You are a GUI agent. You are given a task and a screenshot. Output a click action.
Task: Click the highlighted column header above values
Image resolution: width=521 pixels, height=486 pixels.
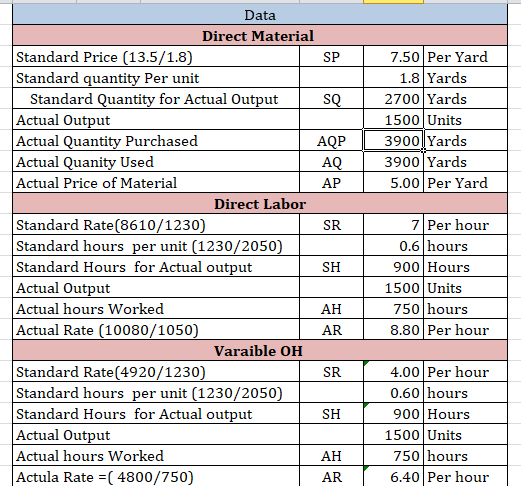(x=393, y=2)
